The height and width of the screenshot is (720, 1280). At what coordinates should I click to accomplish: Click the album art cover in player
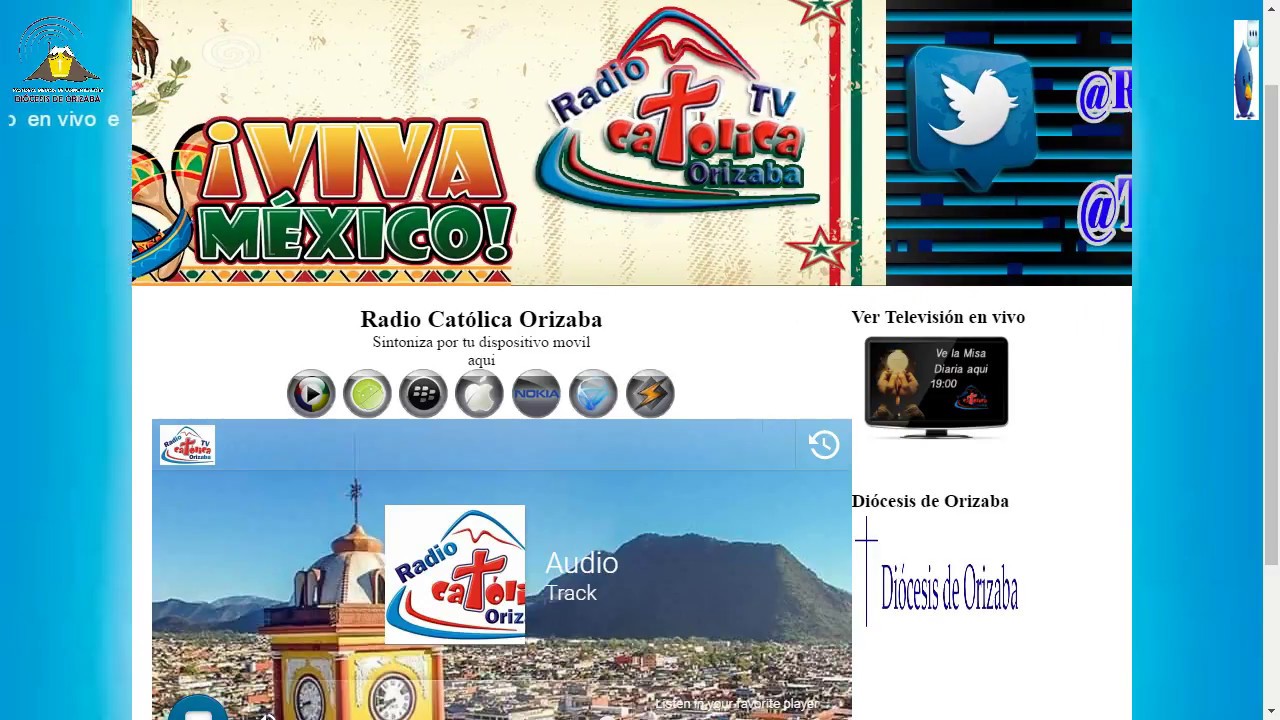pyautogui.click(x=455, y=574)
